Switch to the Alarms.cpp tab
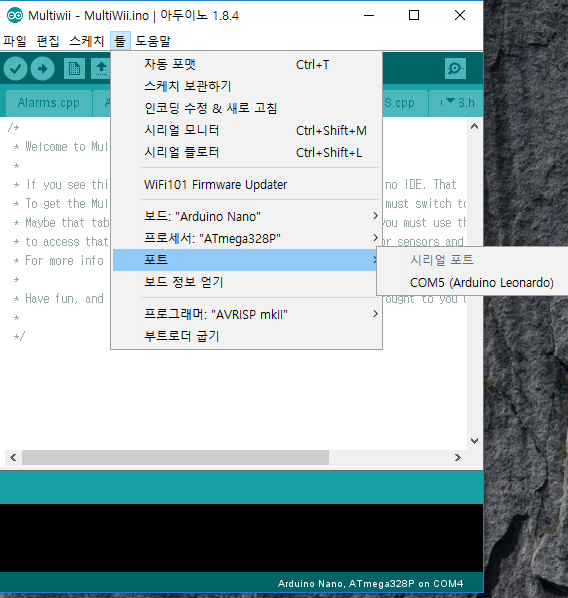 click(49, 103)
